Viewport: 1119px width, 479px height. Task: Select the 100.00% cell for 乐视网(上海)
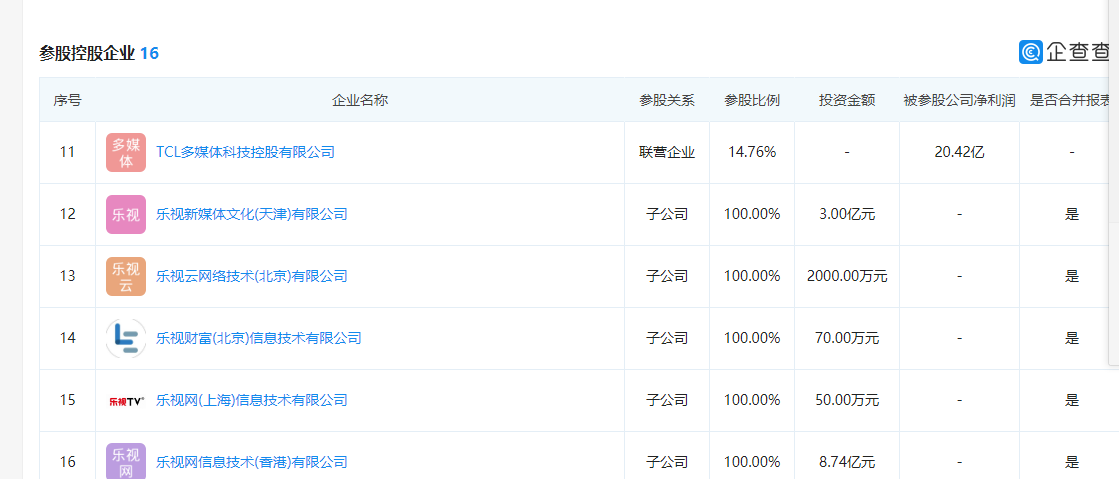751,400
